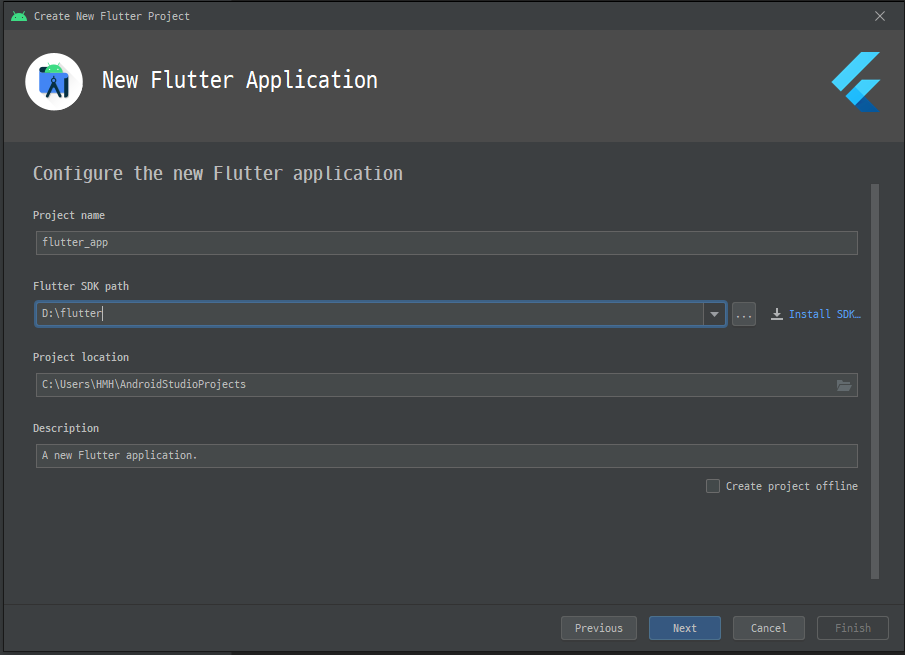Go to the Previous step
905x655 pixels.
(x=599, y=628)
